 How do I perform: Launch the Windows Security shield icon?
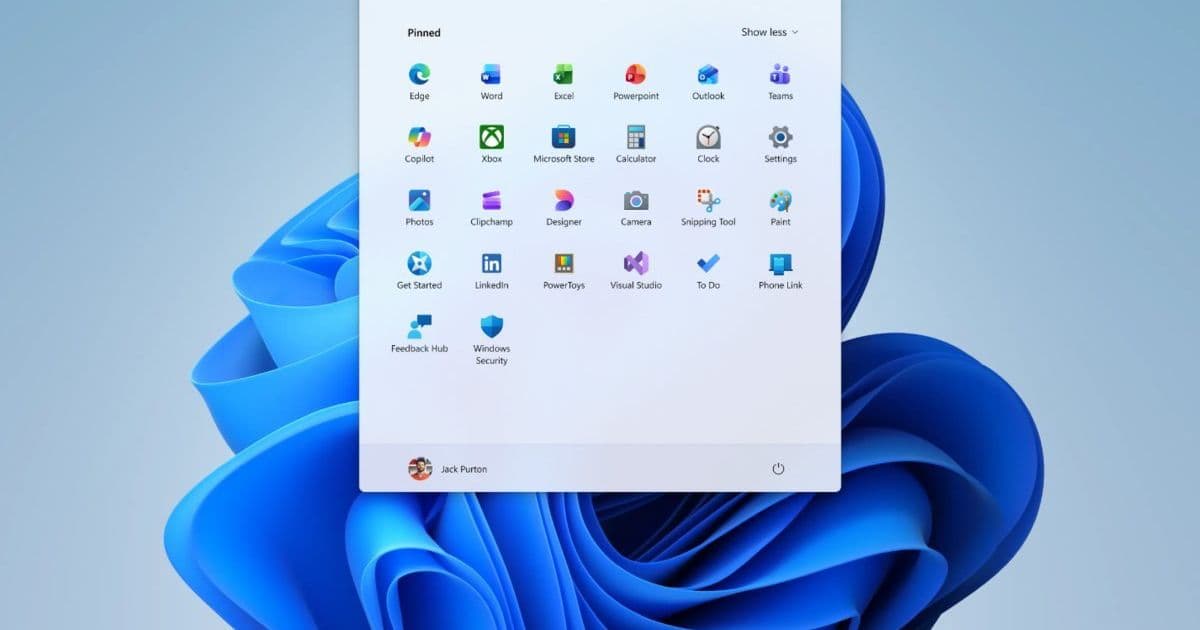(x=491, y=326)
